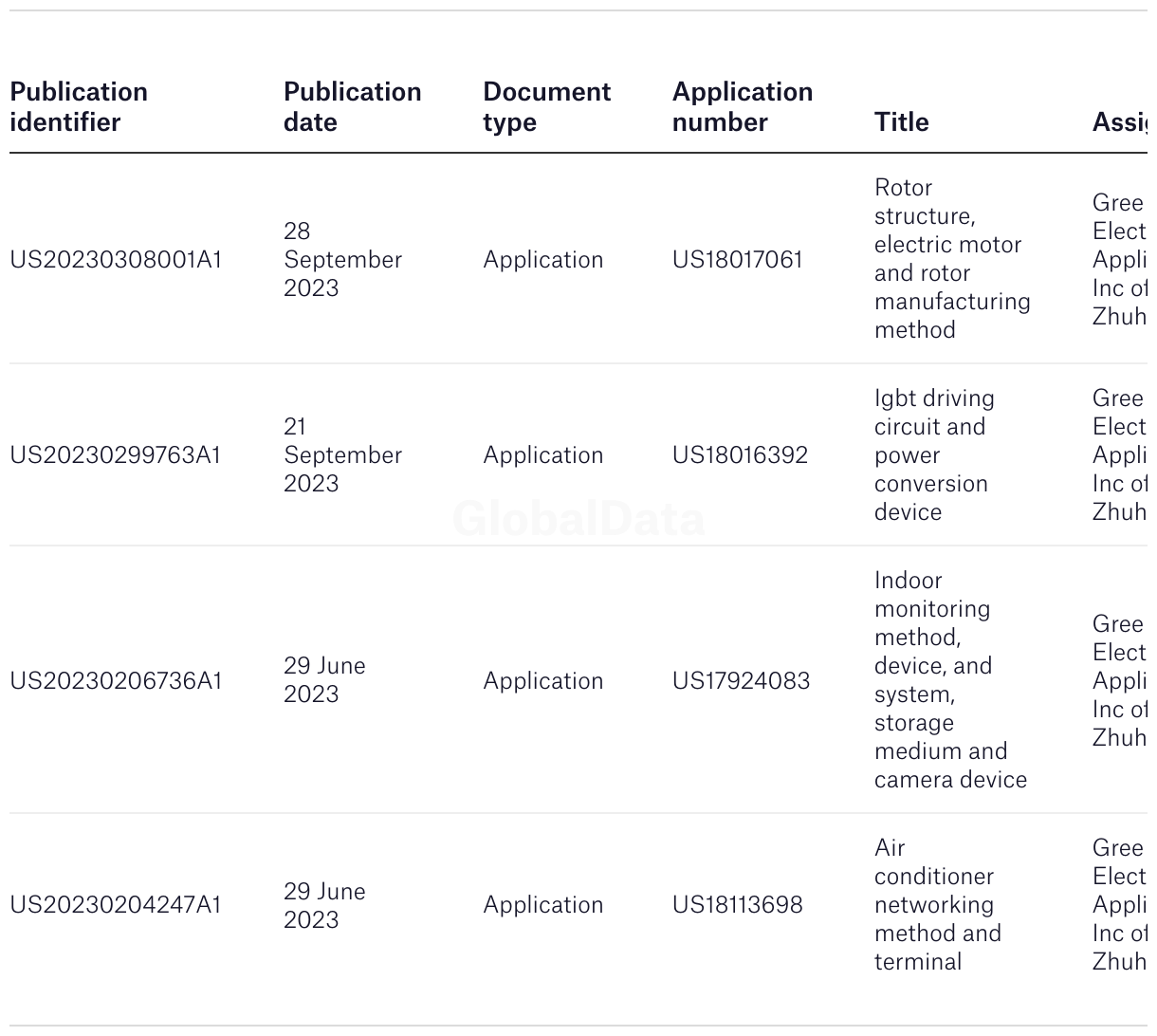The height and width of the screenshot is (1036, 1157).
Task: Click the Application number column header
Action: tap(743, 107)
